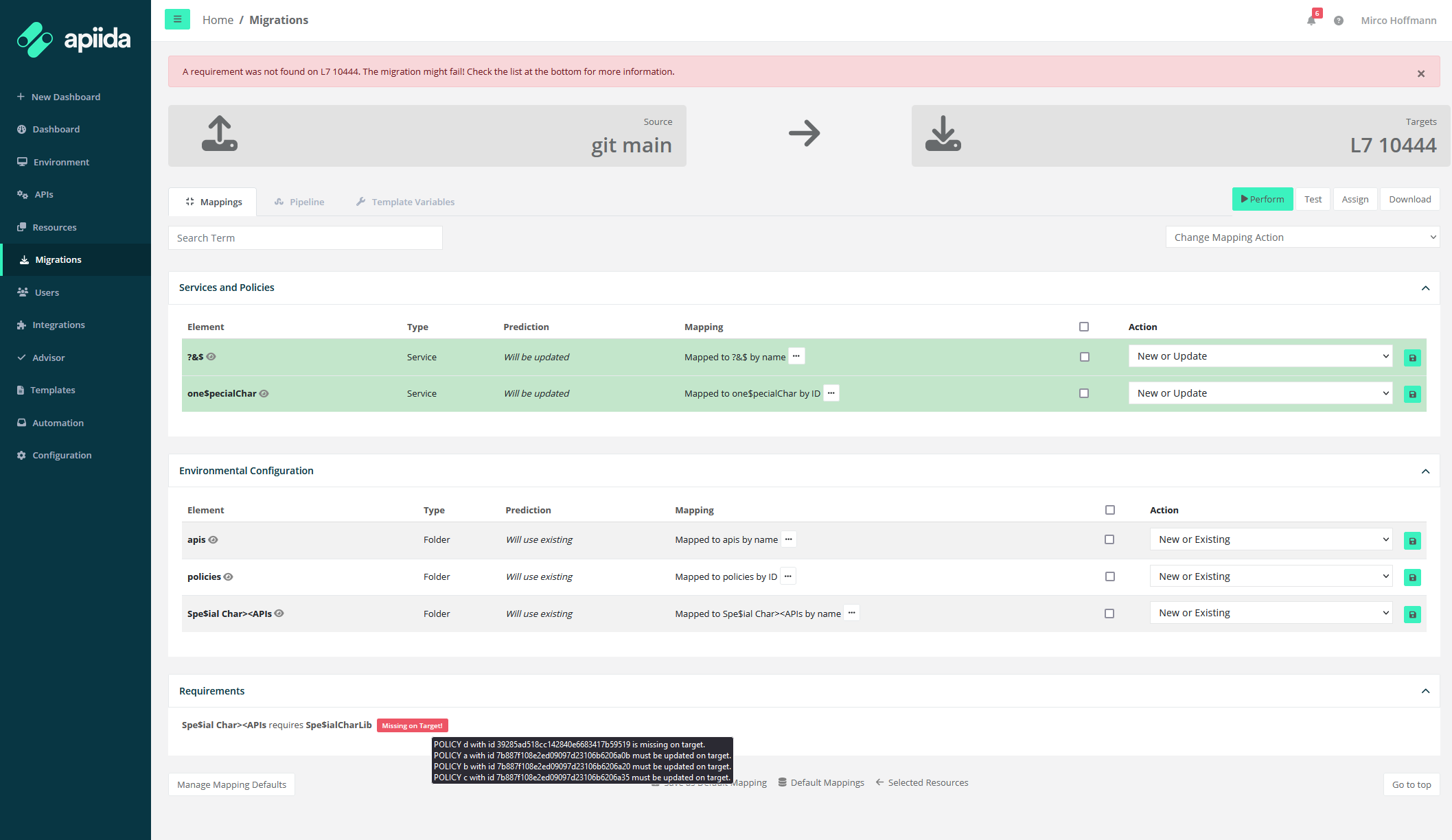Image resolution: width=1452 pixels, height=840 pixels.
Task: Click the green Perform button
Action: 1262,199
